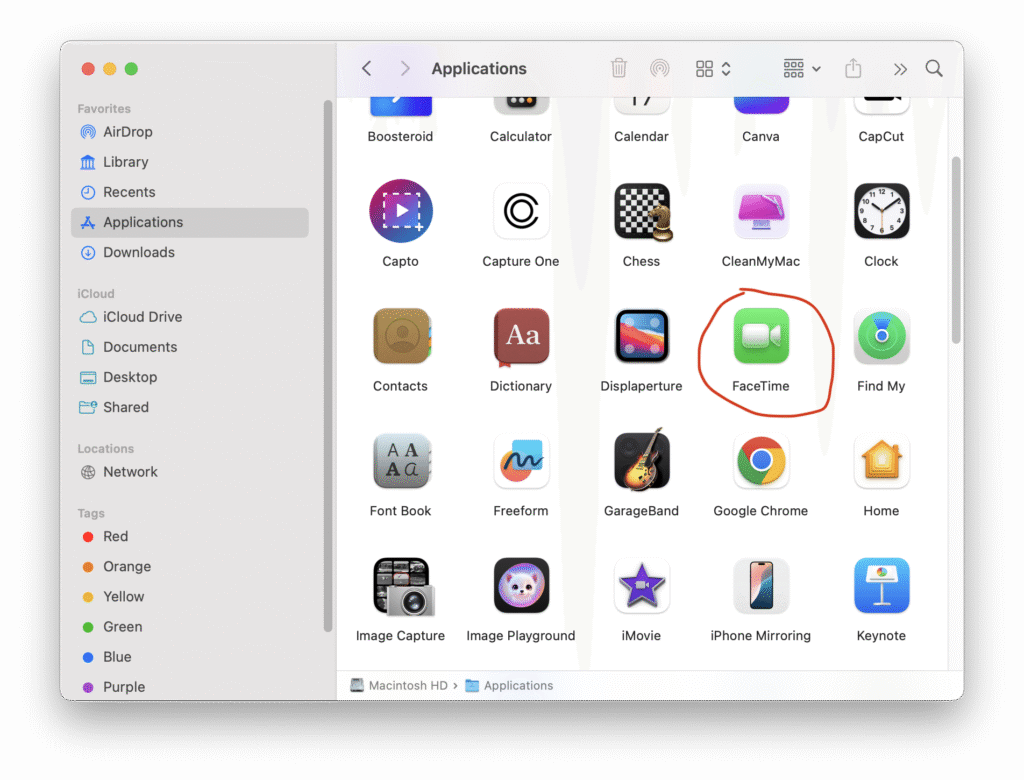
Task: Select the Blue tag
Action: pyautogui.click(x=189, y=657)
